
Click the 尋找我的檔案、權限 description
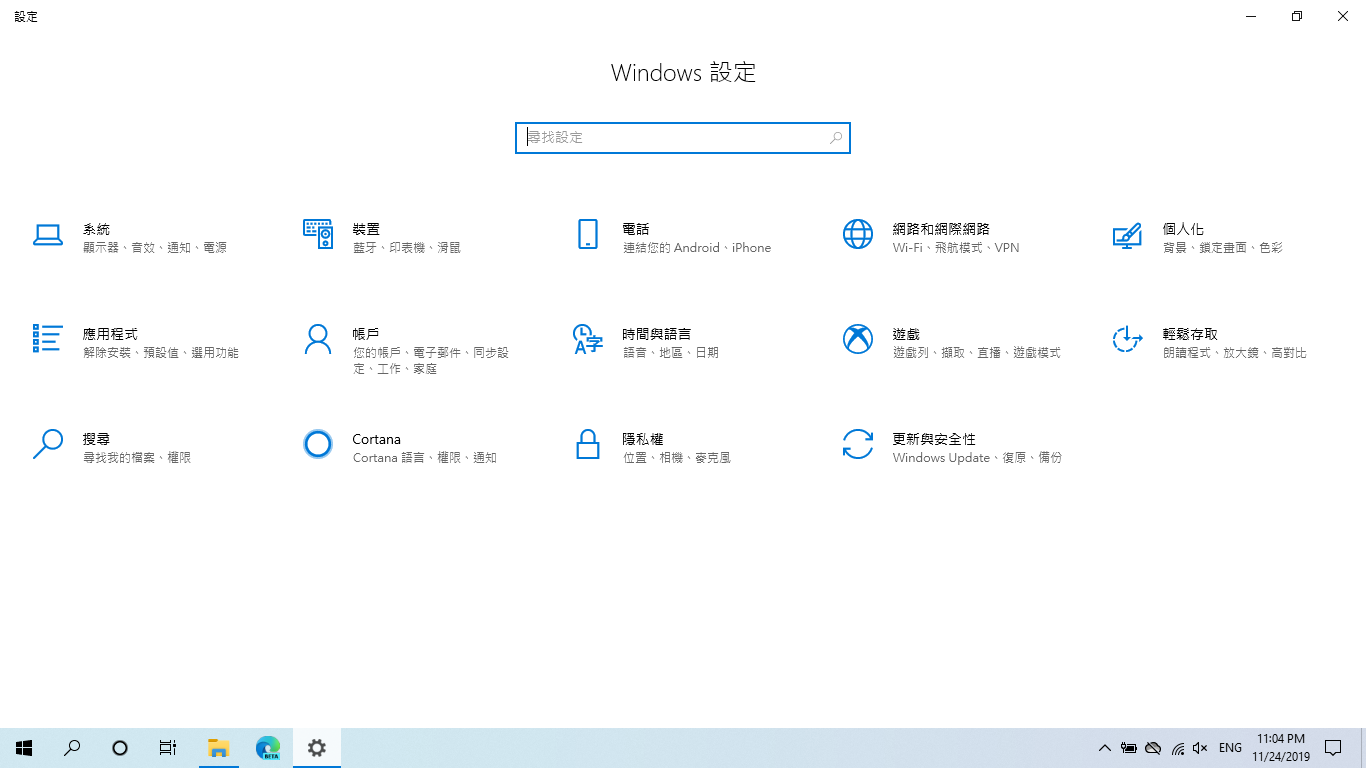(x=137, y=458)
